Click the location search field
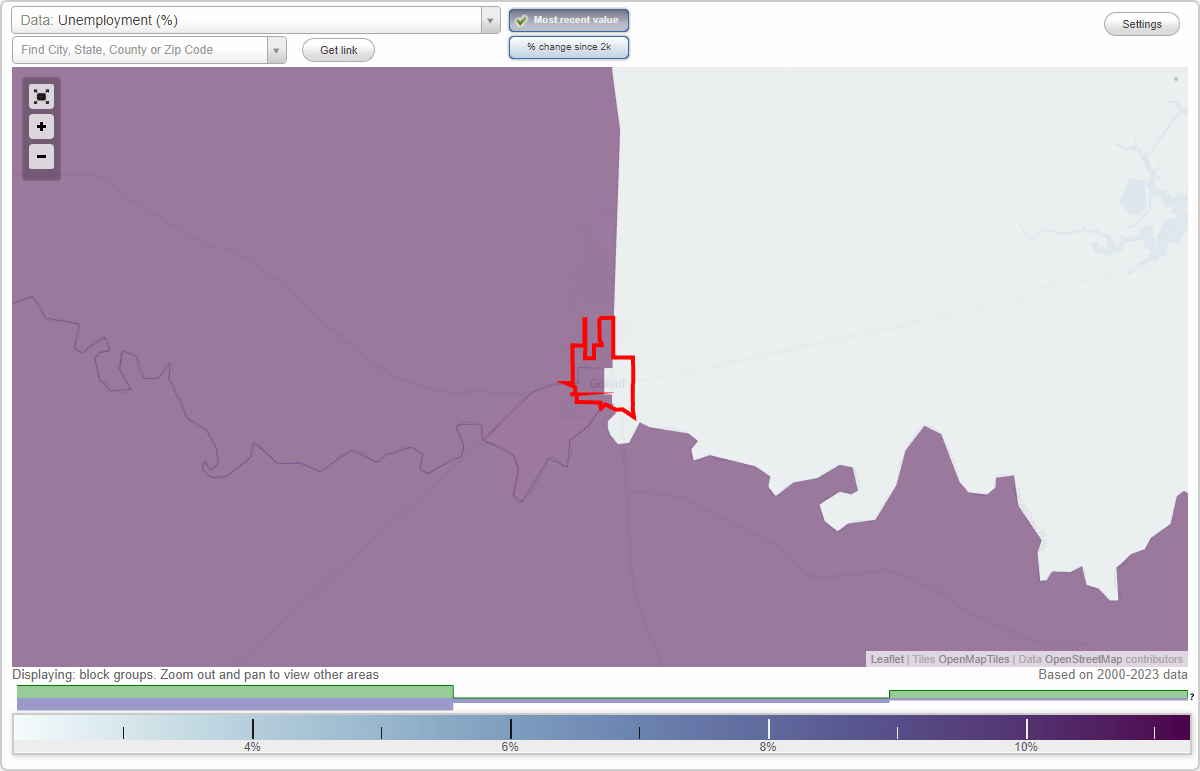This screenshot has width=1200, height=771. click(140, 50)
